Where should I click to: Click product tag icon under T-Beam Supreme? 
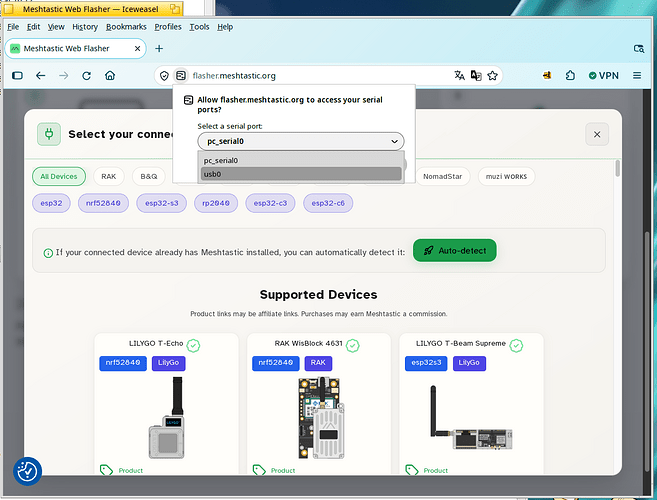point(411,470)
